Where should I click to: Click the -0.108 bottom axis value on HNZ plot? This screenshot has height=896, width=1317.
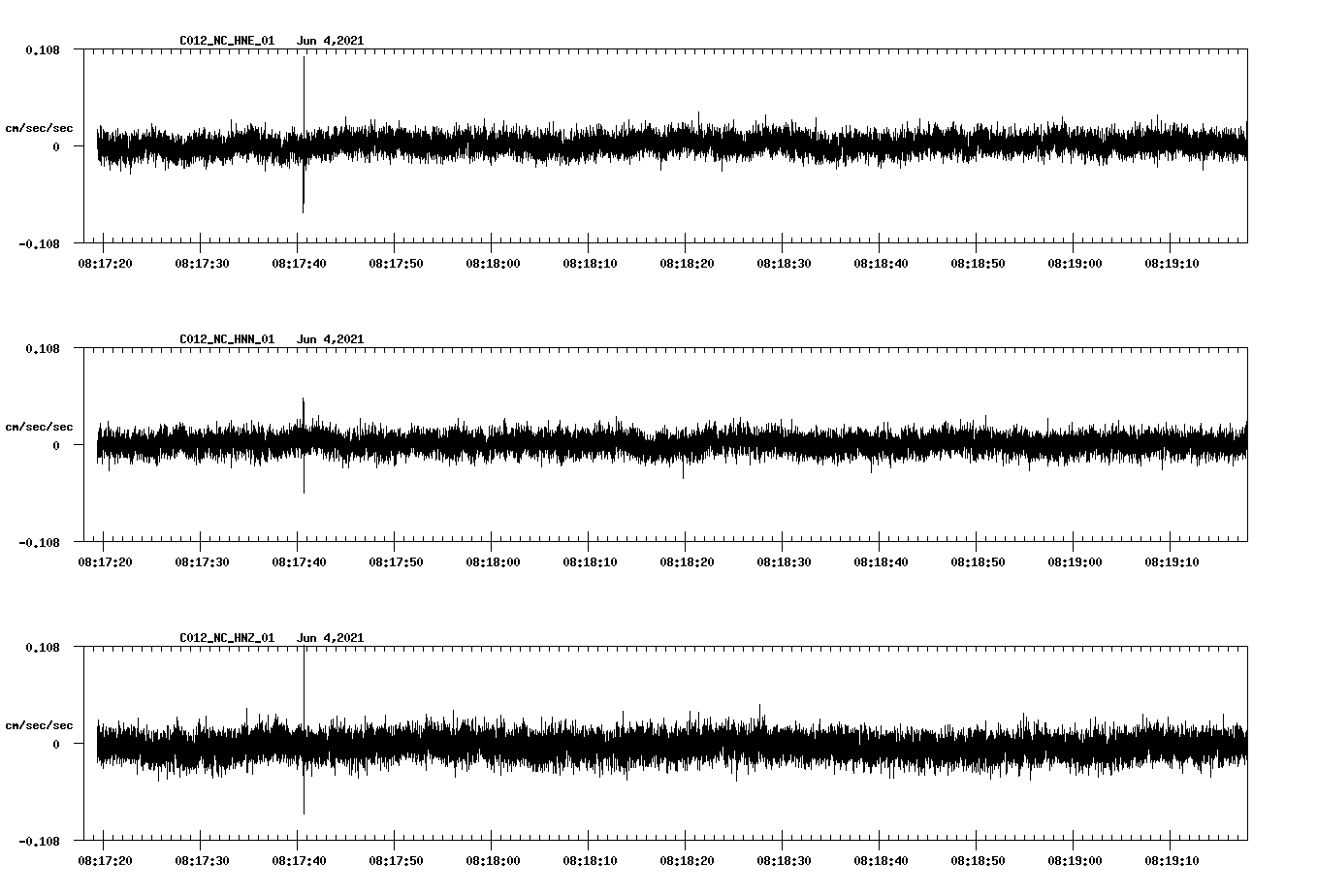click(39, 841)
